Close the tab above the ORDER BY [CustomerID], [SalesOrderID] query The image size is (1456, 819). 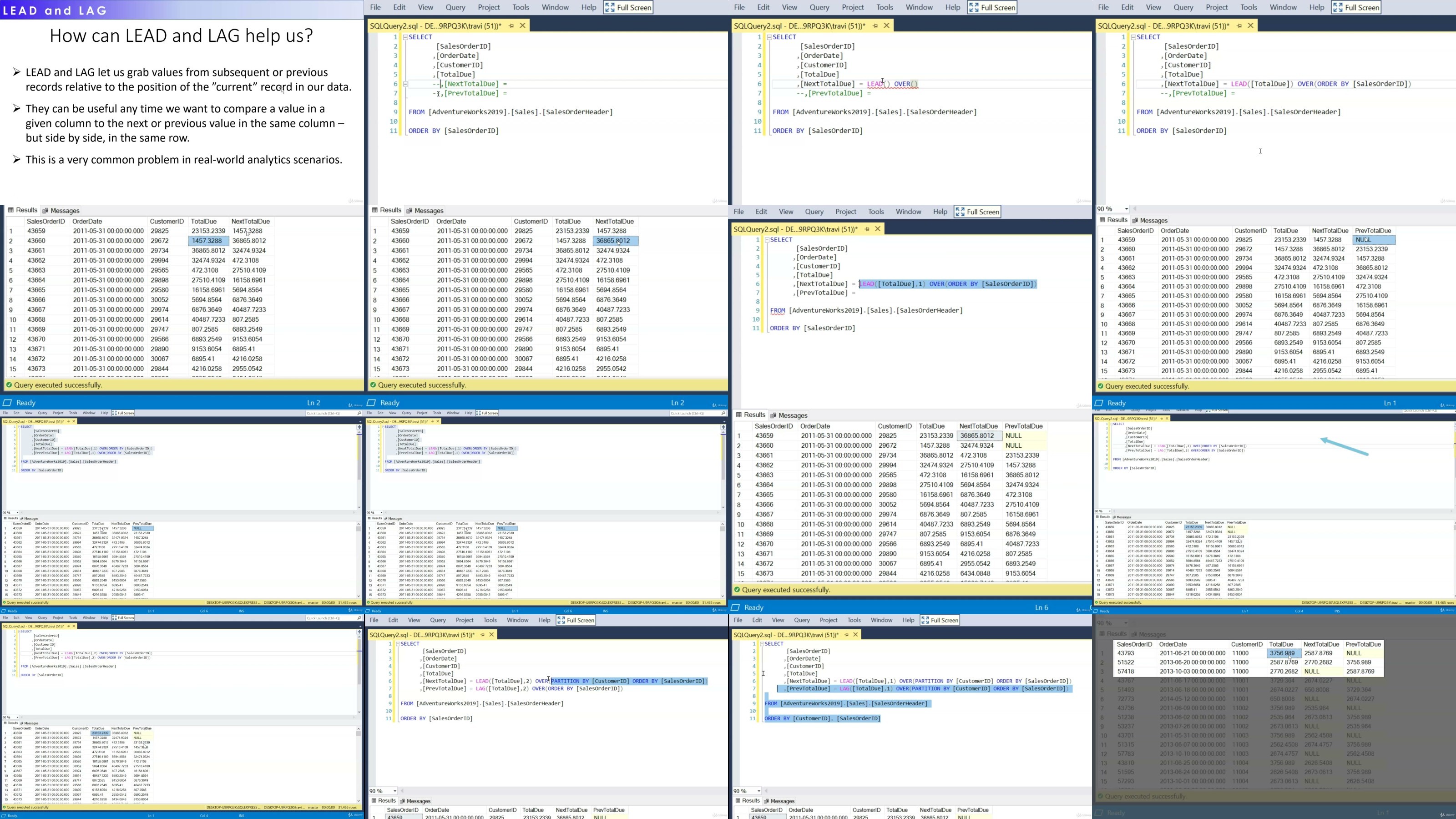pos(856,635)
